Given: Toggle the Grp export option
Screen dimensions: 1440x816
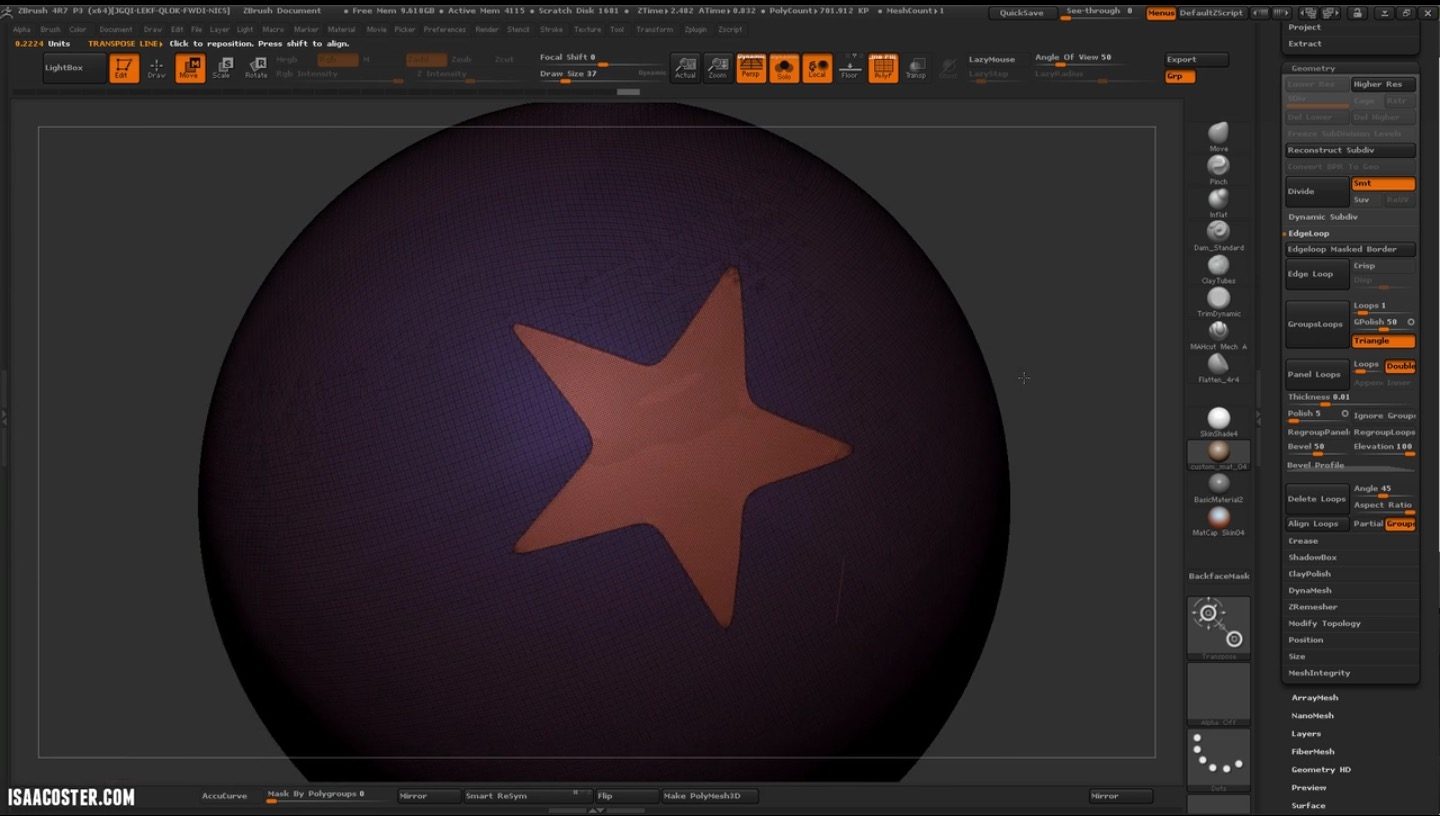Looking at the screenshot, I should tap(1180, 76).
